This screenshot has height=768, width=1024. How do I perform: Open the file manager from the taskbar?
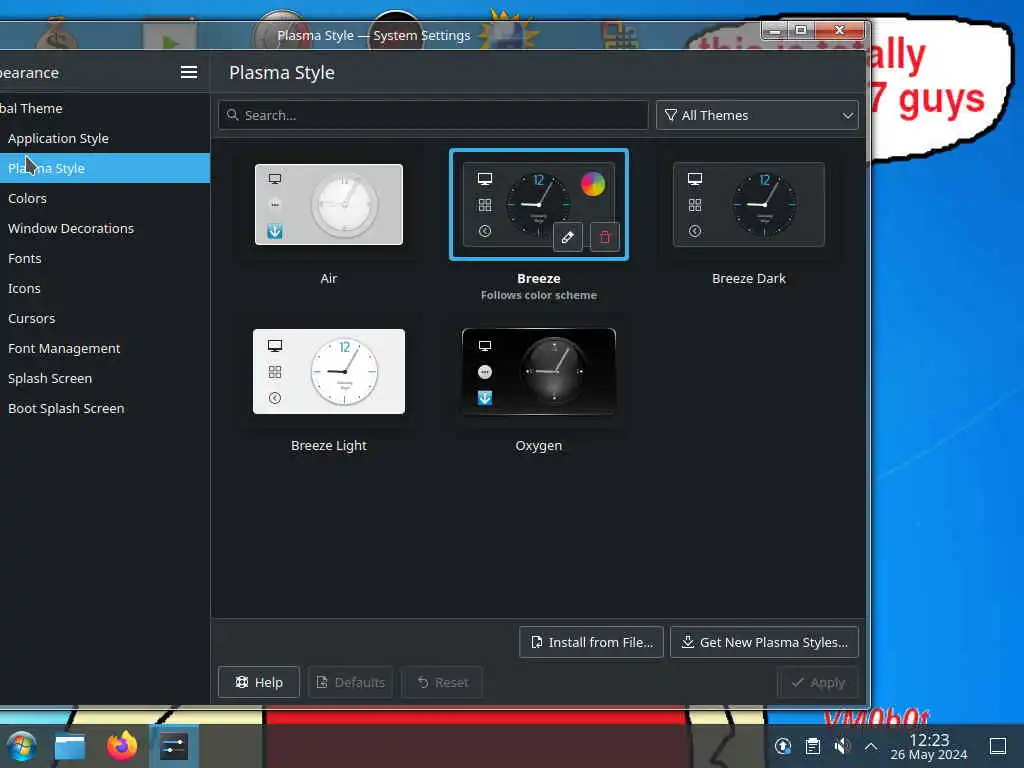pos(70,746)
